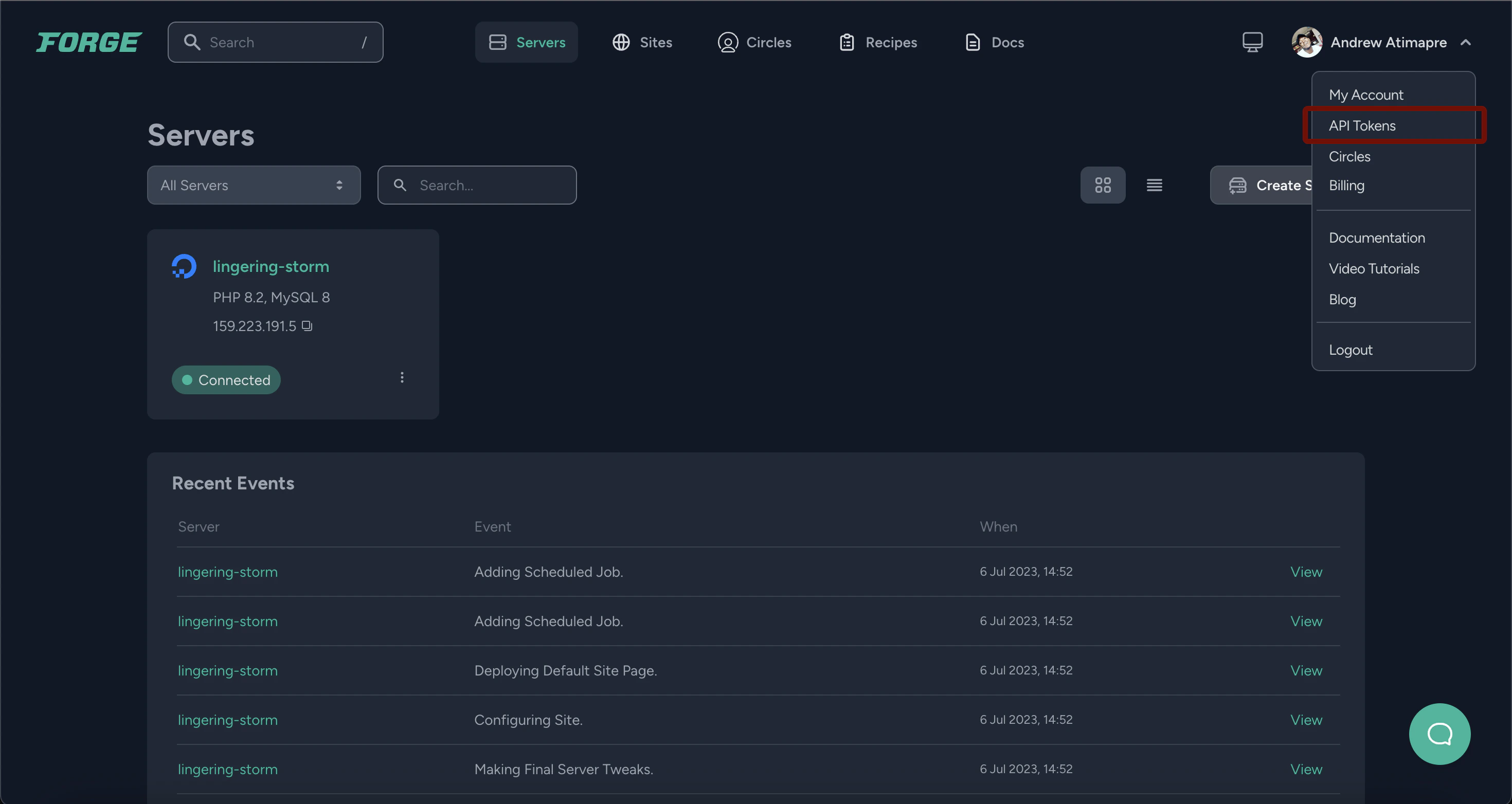Click the Server column header

point(199,526)
